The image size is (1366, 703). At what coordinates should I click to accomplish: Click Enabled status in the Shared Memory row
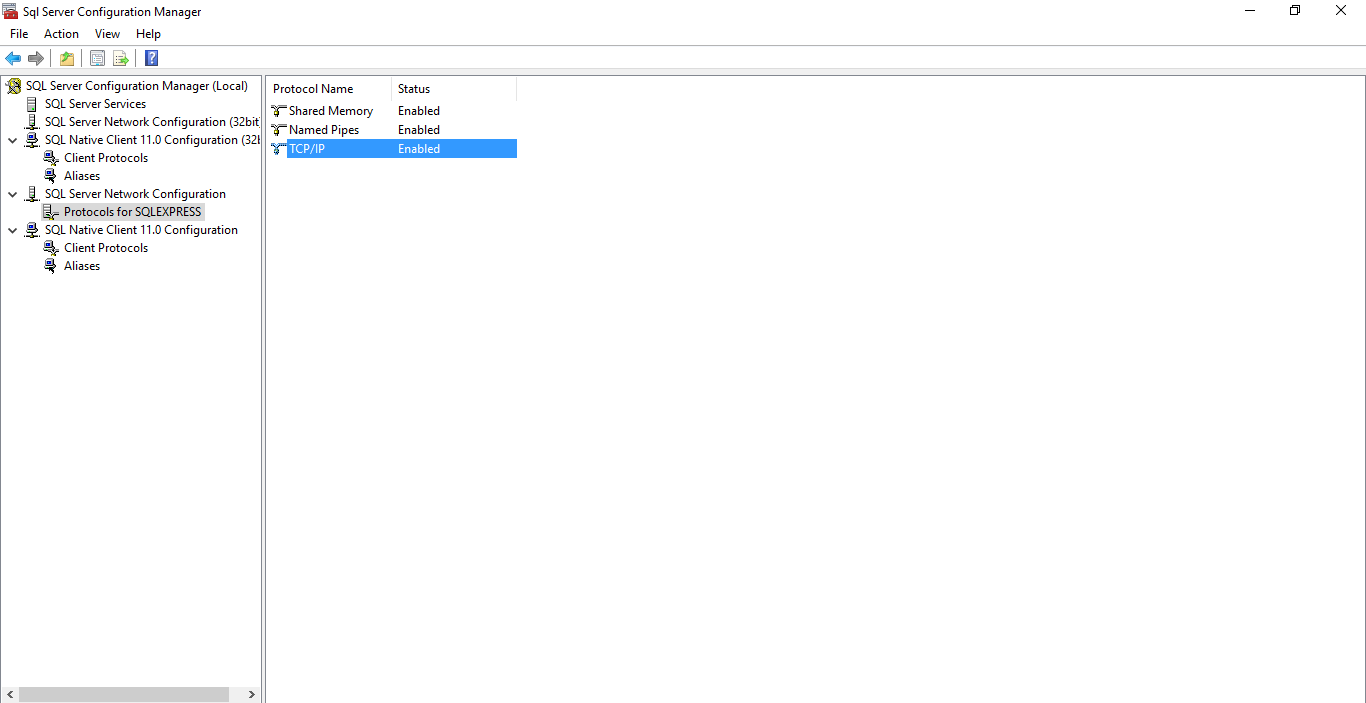point(419,111)
